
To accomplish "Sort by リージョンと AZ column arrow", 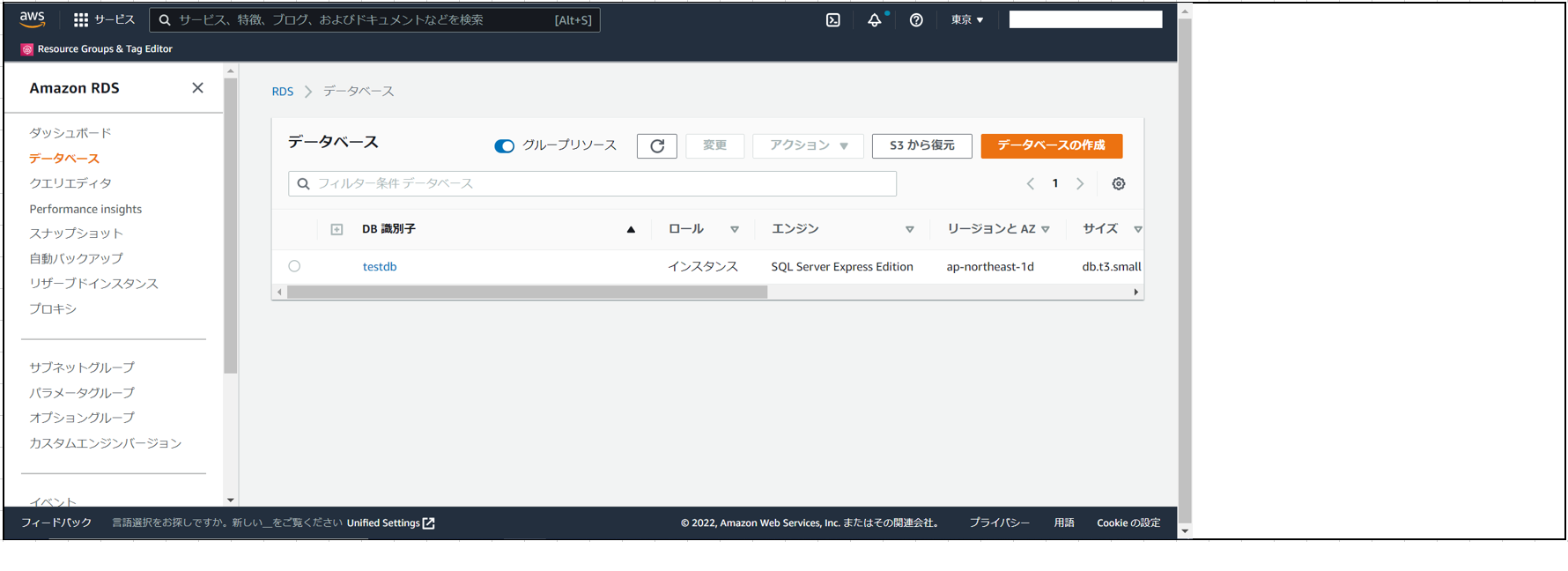I will (1046, 229).
